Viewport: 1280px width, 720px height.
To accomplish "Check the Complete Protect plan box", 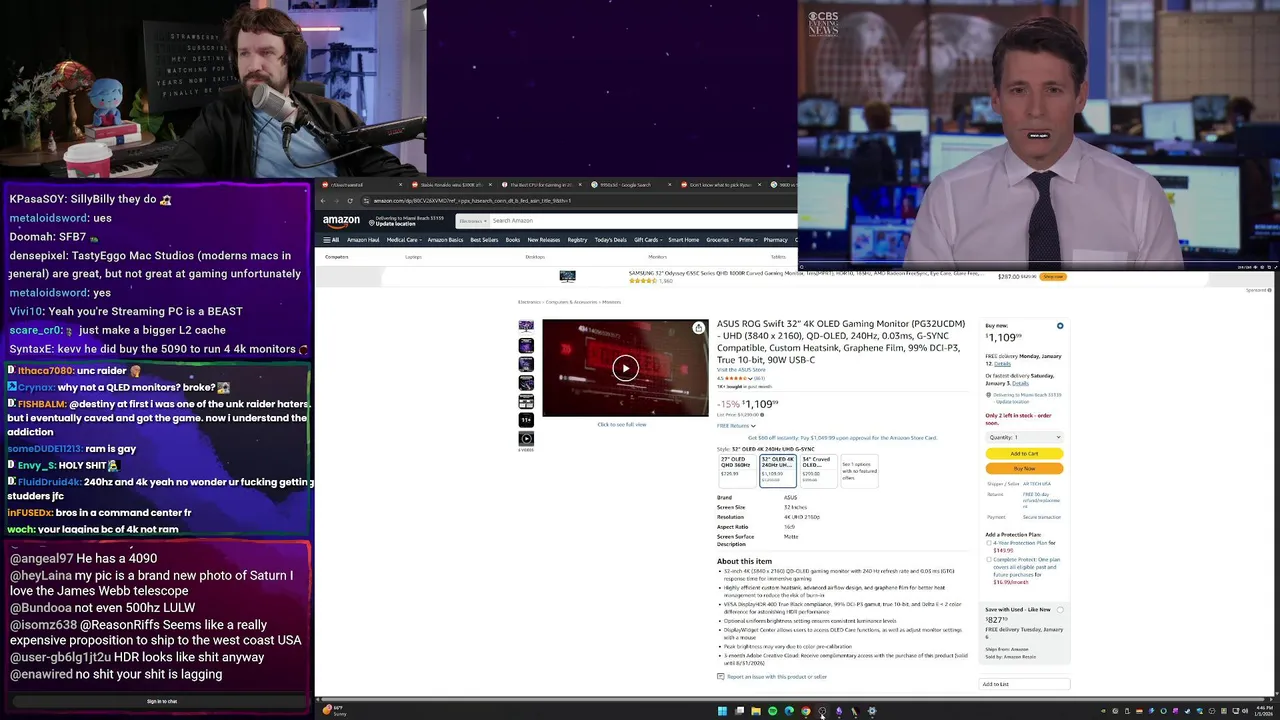I will click(989, 560).
